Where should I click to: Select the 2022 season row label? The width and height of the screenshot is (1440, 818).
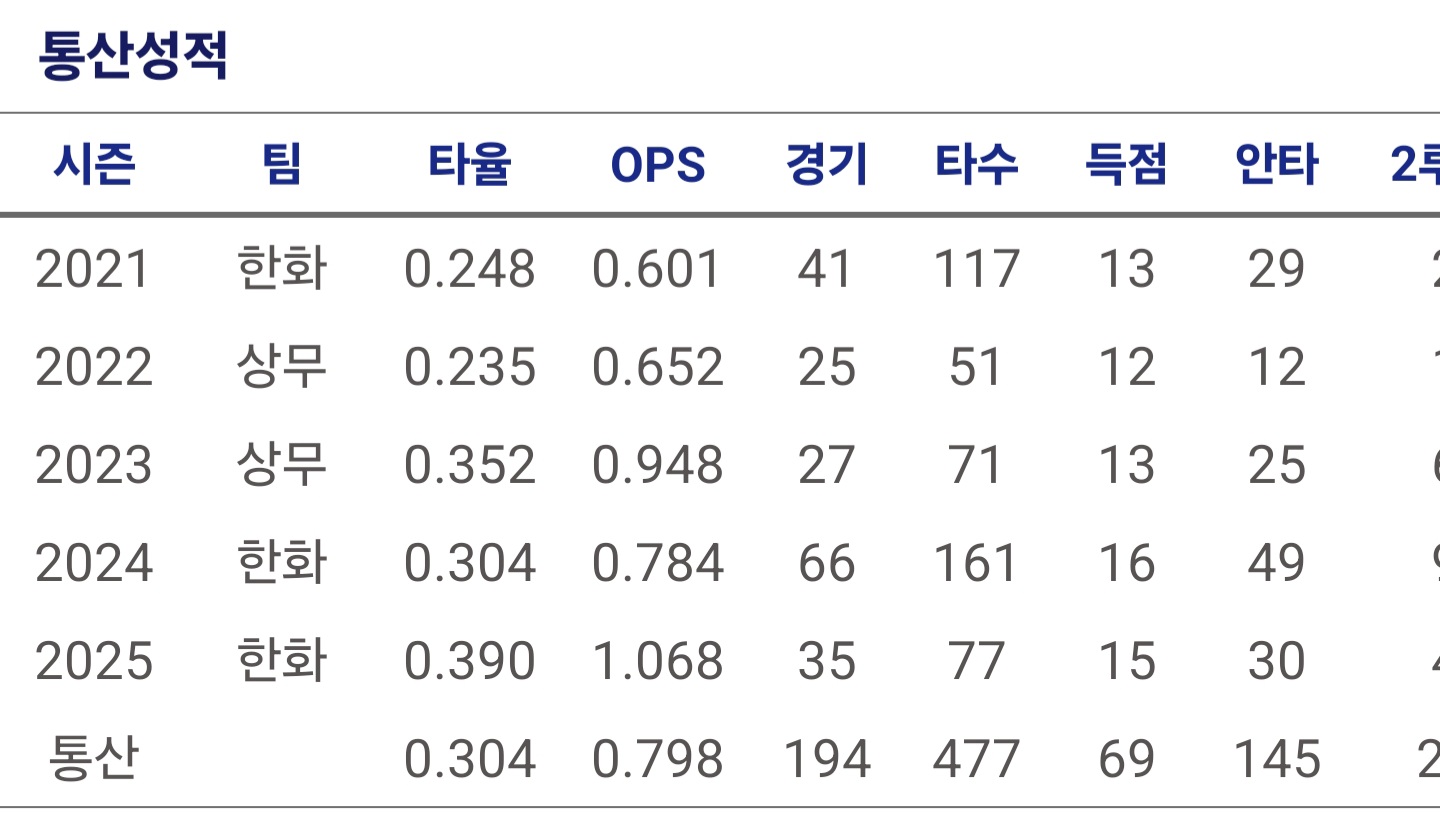click(x=94, y=368)
